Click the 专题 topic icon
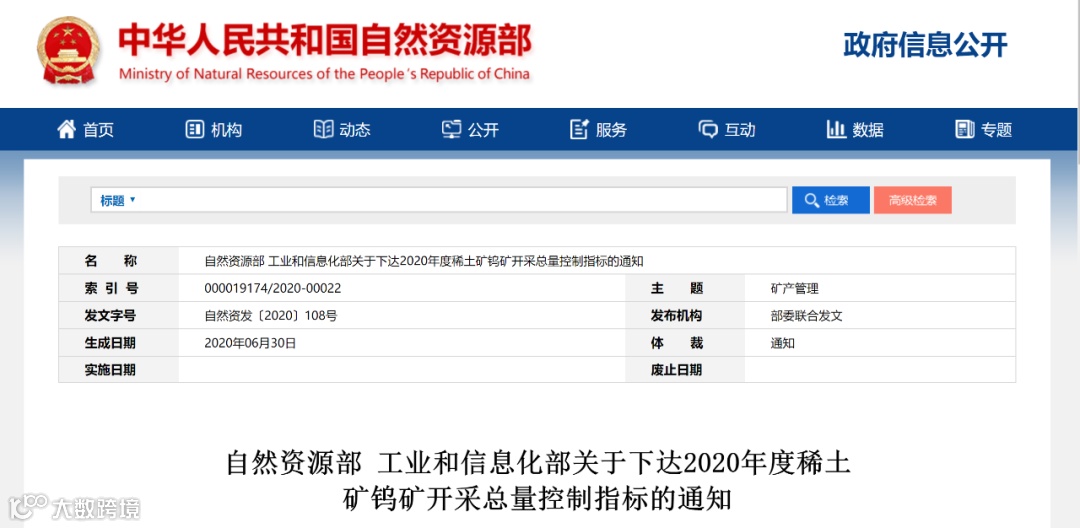Viewport: 1080px width, 528px height. point(964,129)
